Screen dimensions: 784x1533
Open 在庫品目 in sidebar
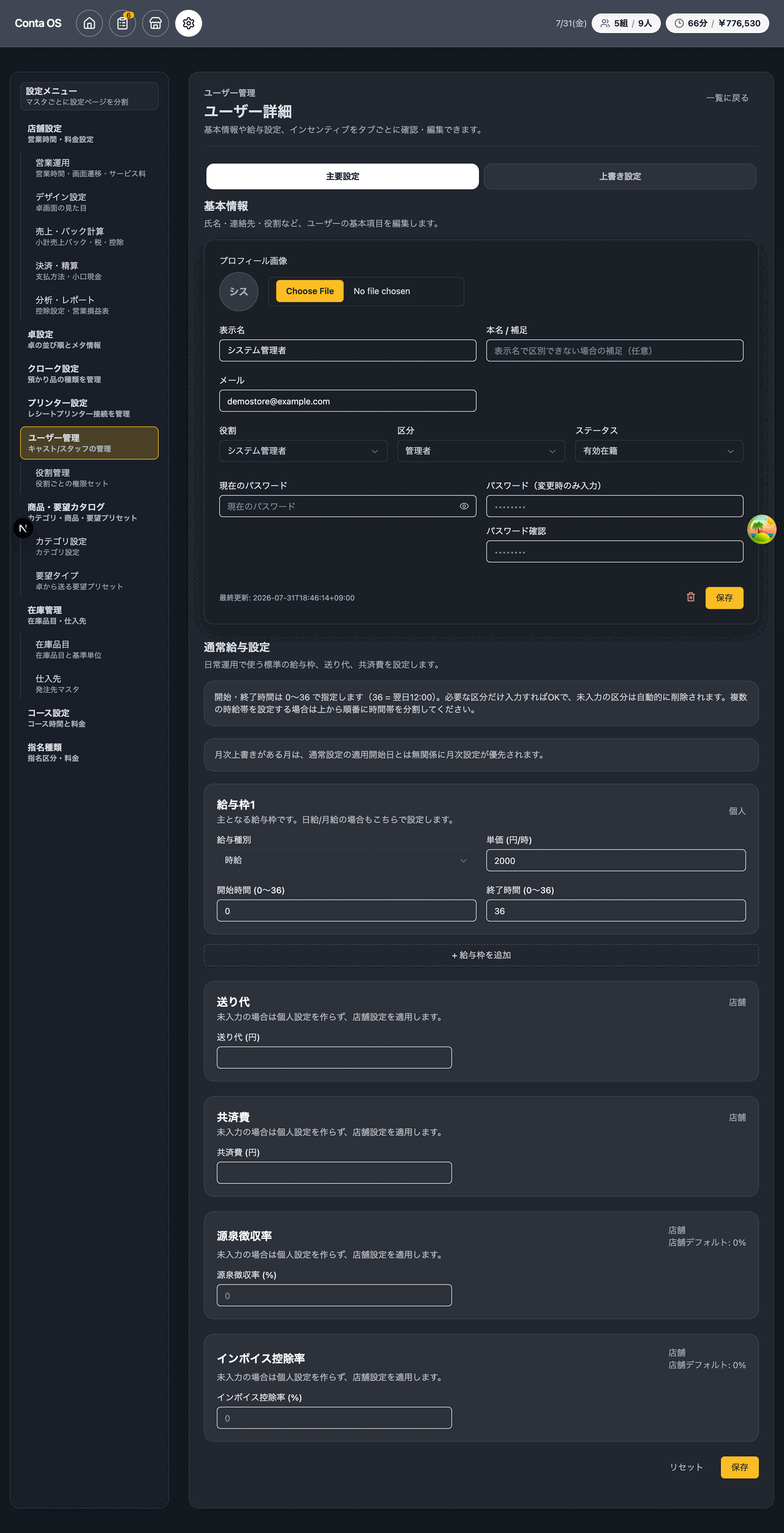click(x=93, y=649)
